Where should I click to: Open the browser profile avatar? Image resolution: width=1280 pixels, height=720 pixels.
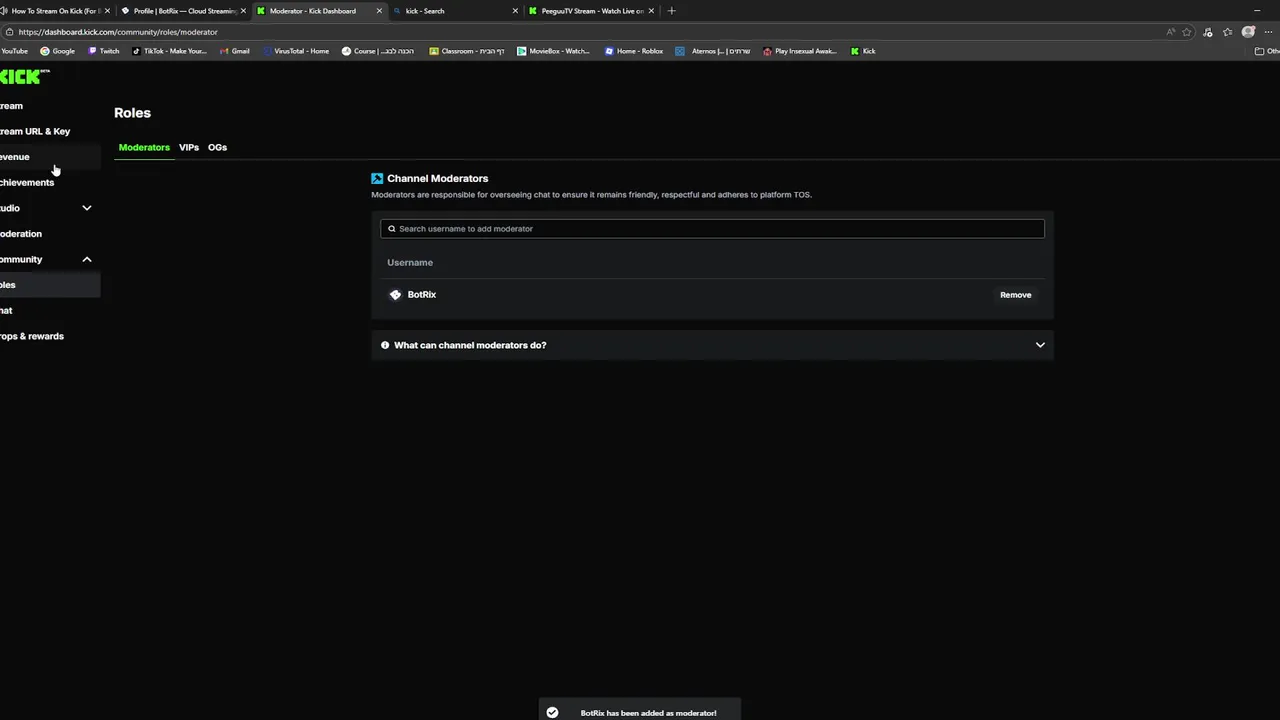point(1248,32)
